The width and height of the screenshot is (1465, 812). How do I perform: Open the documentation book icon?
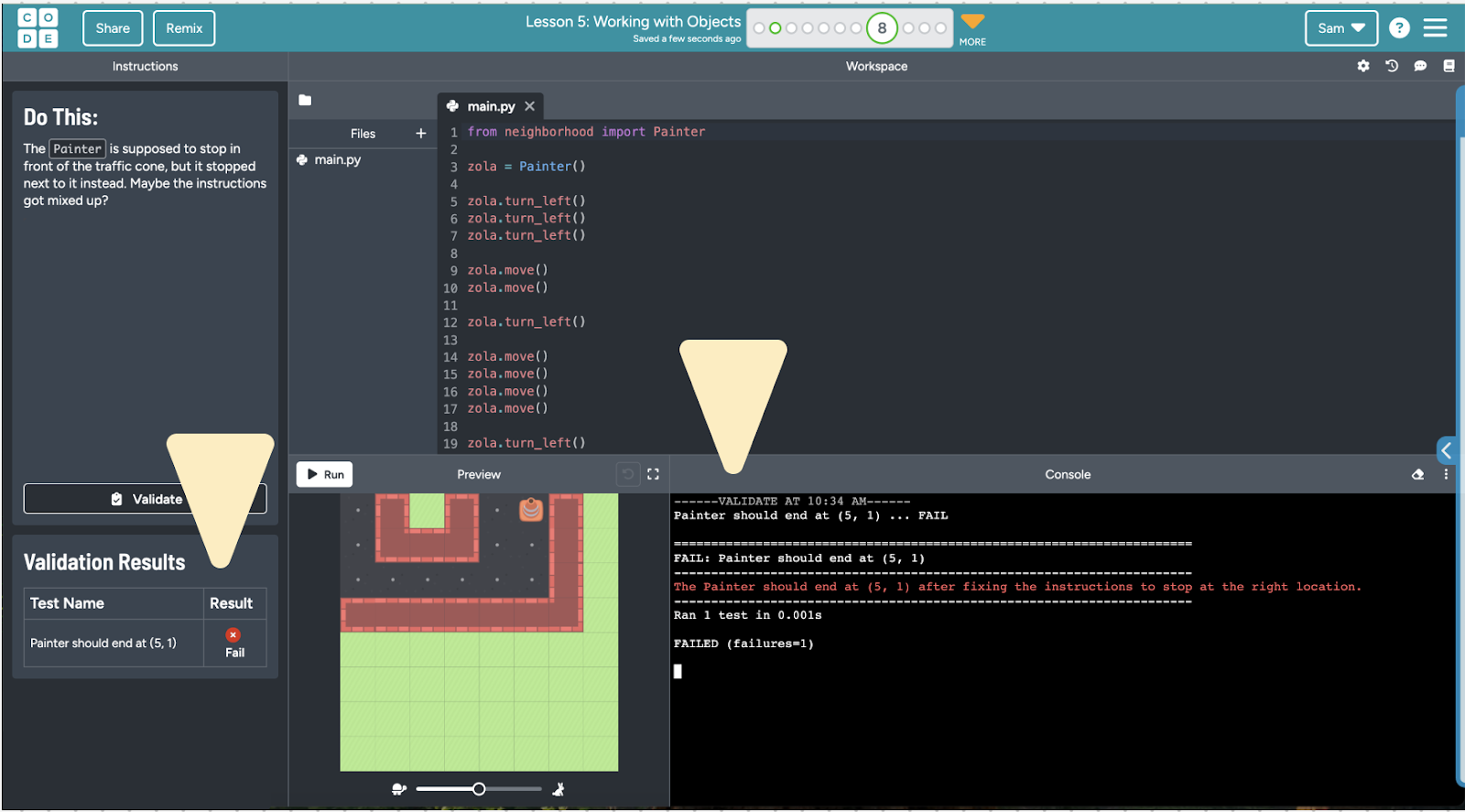coord(1449,66)
